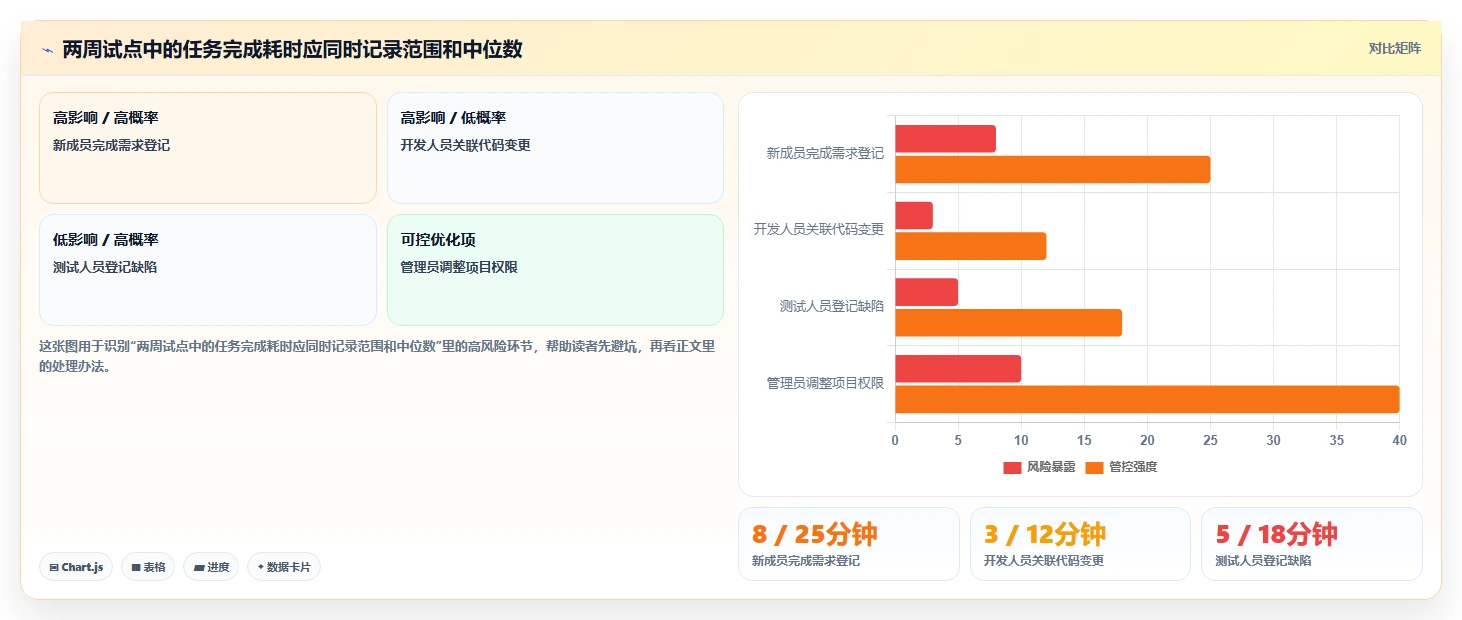Click the red 风险暴露 bar for 新成员完成需求登记
Screen dimensions: 1462x620
945,139
